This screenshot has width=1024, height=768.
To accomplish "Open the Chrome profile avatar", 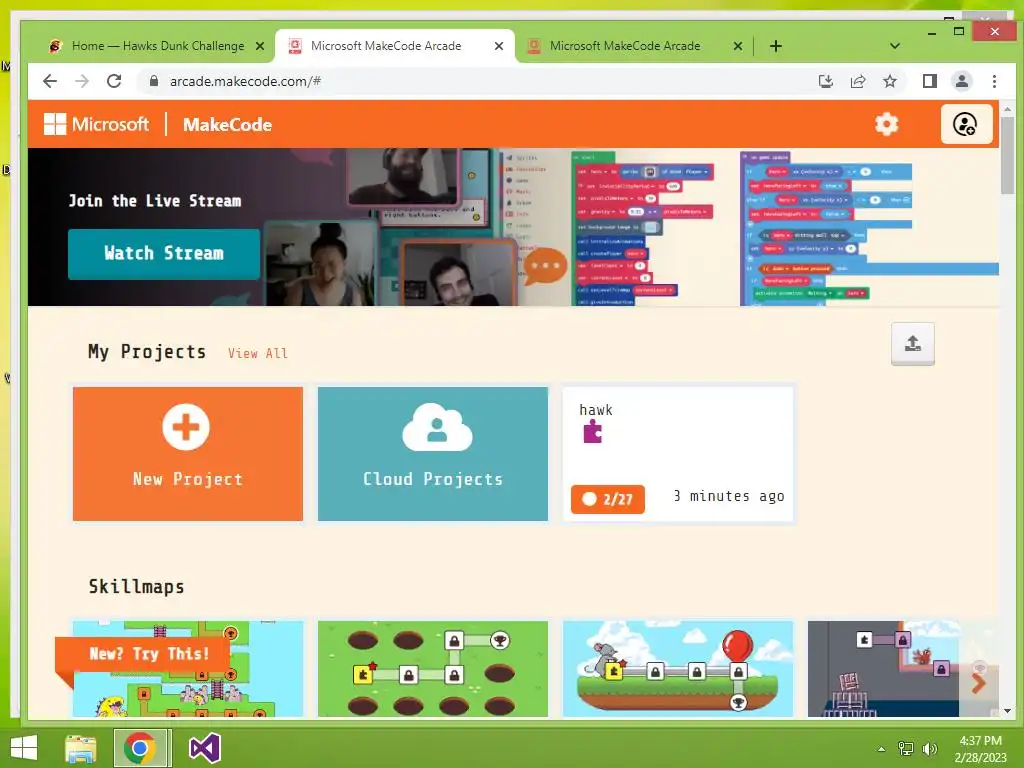I will point(961,81).
